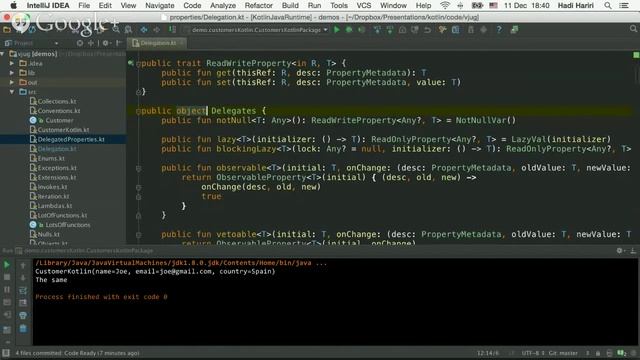Viewport: 640px width, 360px height.
Task: Collapse the src folder
Action: (12, 92)
